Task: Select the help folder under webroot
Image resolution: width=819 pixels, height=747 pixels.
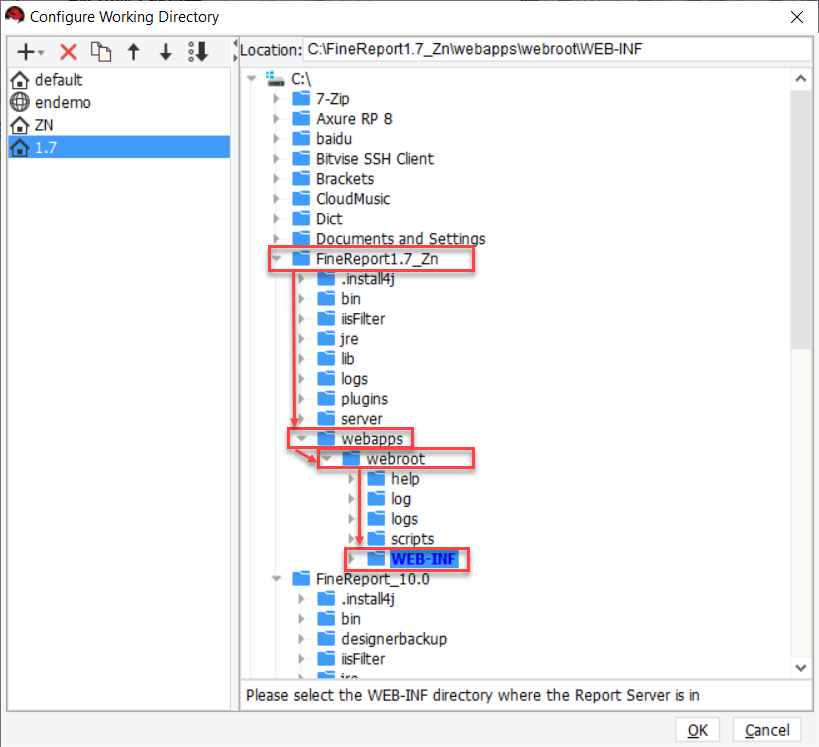Action: coord(405,479)
